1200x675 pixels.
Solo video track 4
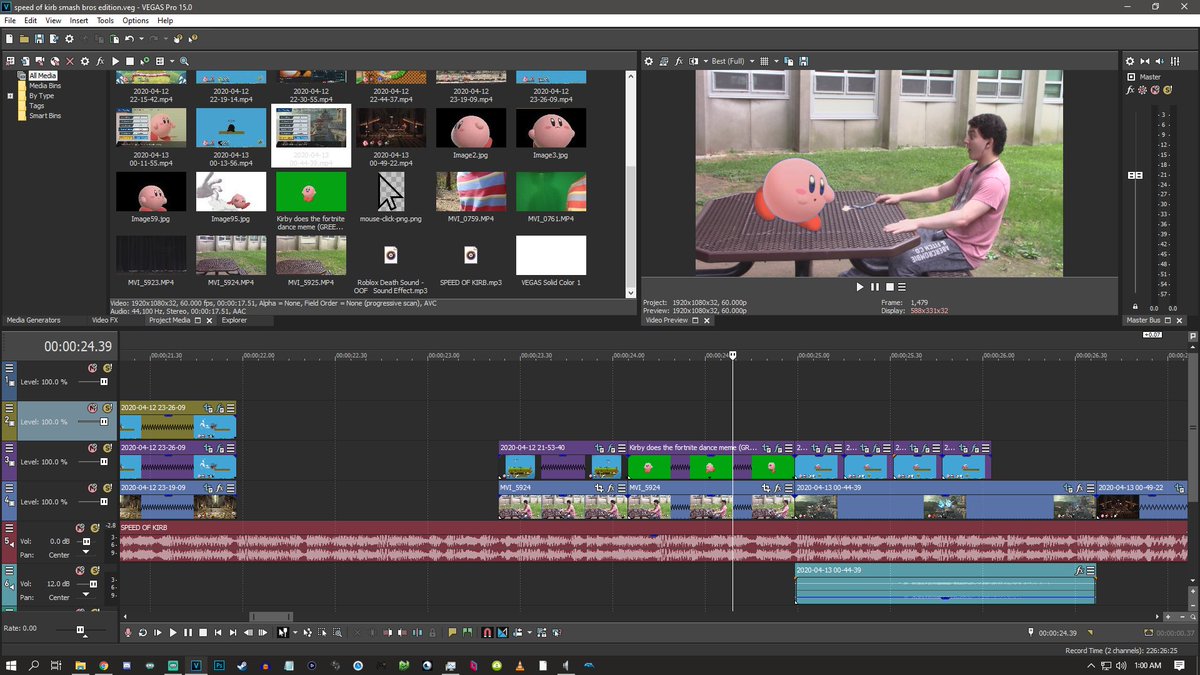click(107, 488)
